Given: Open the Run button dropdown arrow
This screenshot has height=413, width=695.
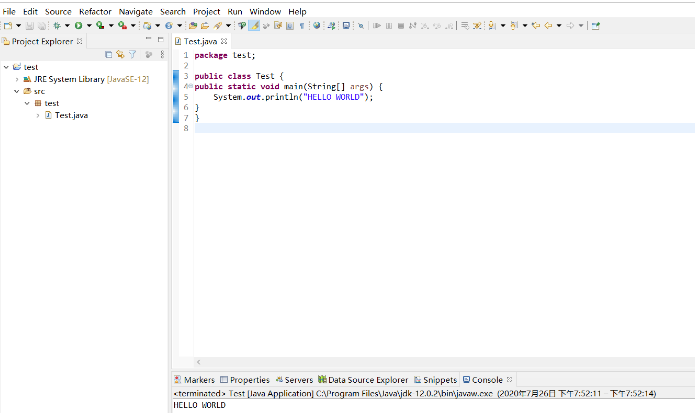Looking at the screenshot, I should click(x=89, y=26).
